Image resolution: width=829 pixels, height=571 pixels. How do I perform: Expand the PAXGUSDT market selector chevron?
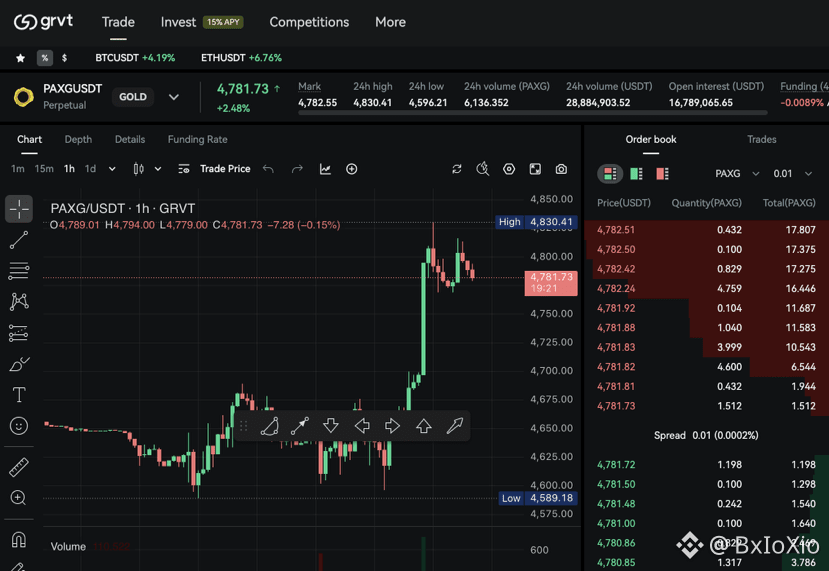pyautogui.click(x=173, y=97)
